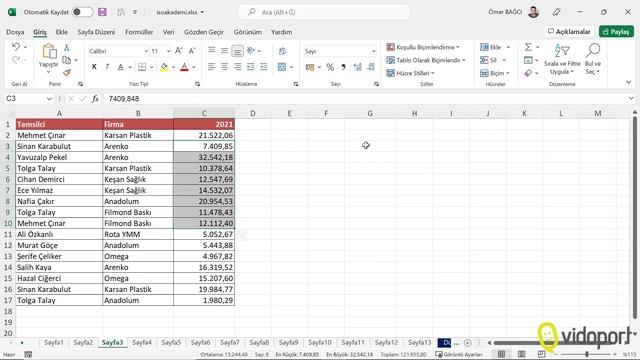640x360 pixels.
Task: Click the Ara search box
Action: coord(324,12)
